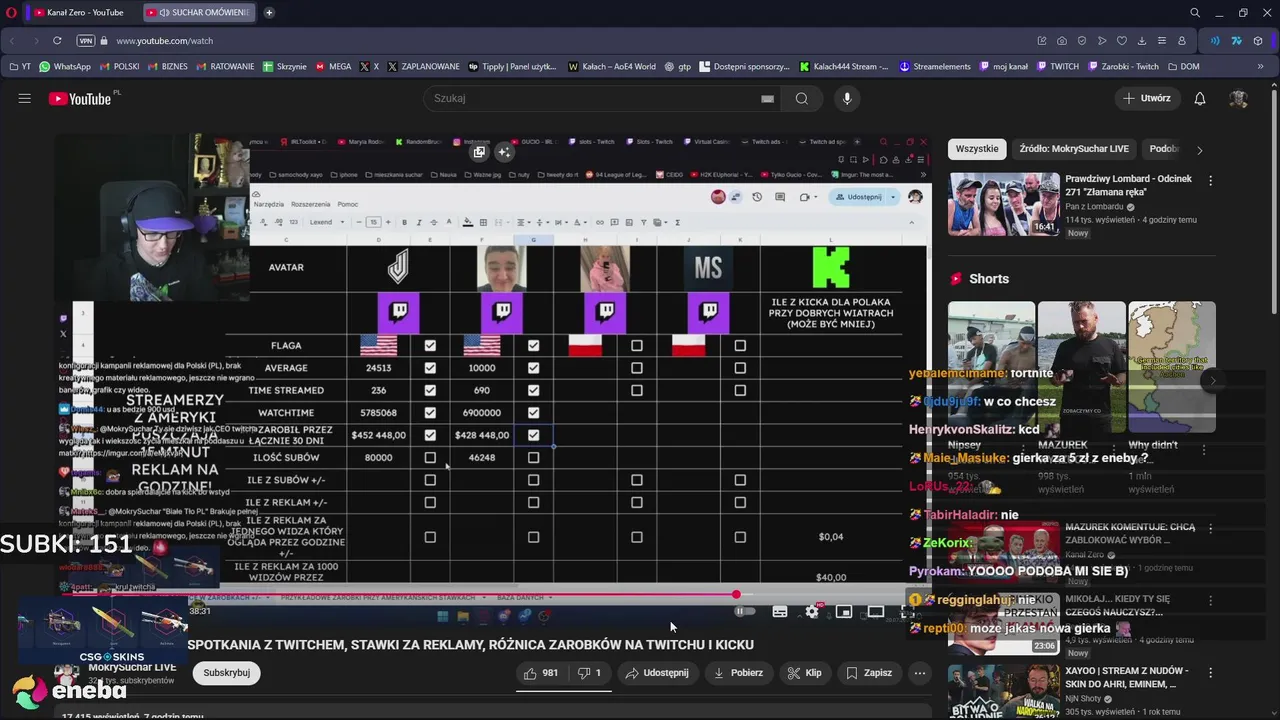Take a snapshot with camera icon

[x=1062, y=41]
